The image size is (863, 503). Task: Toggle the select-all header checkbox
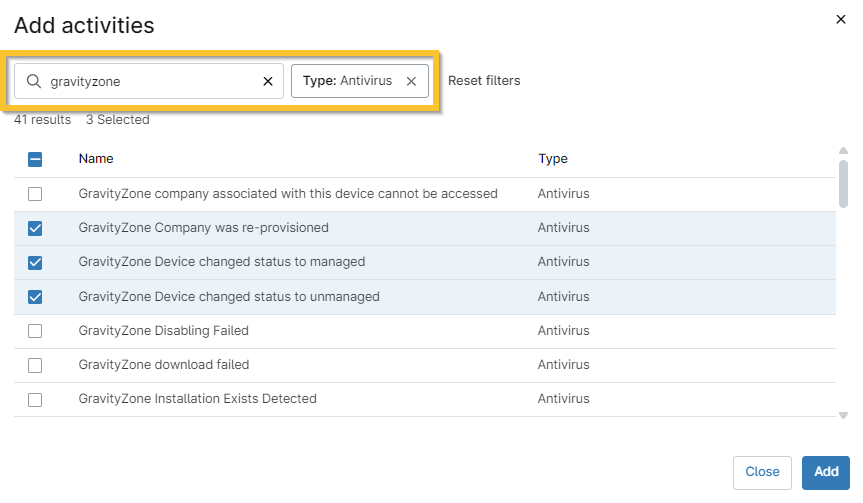tap(35, 159)
